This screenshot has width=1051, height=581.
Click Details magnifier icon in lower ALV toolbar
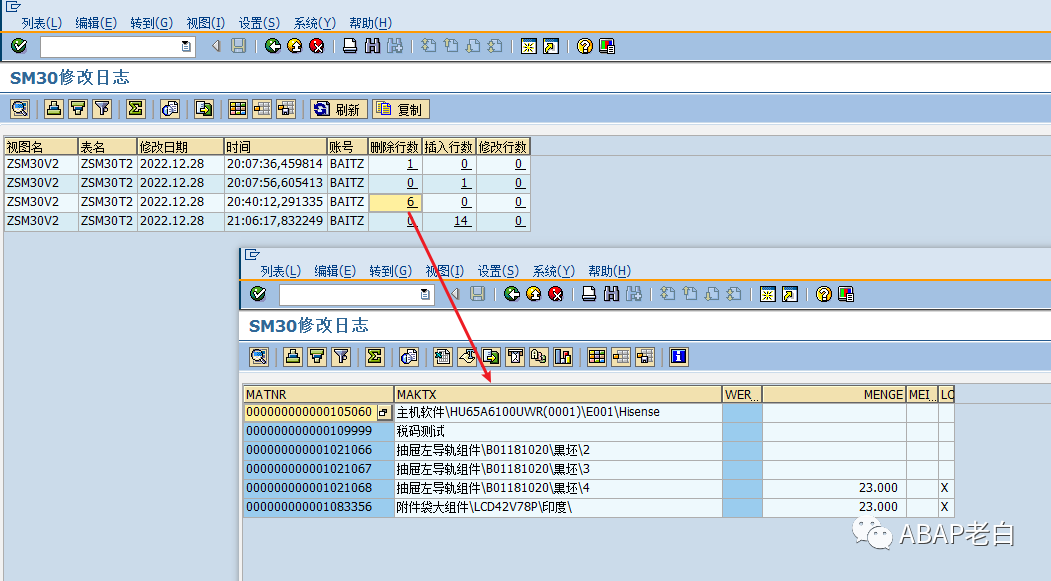tap(259, 357)
